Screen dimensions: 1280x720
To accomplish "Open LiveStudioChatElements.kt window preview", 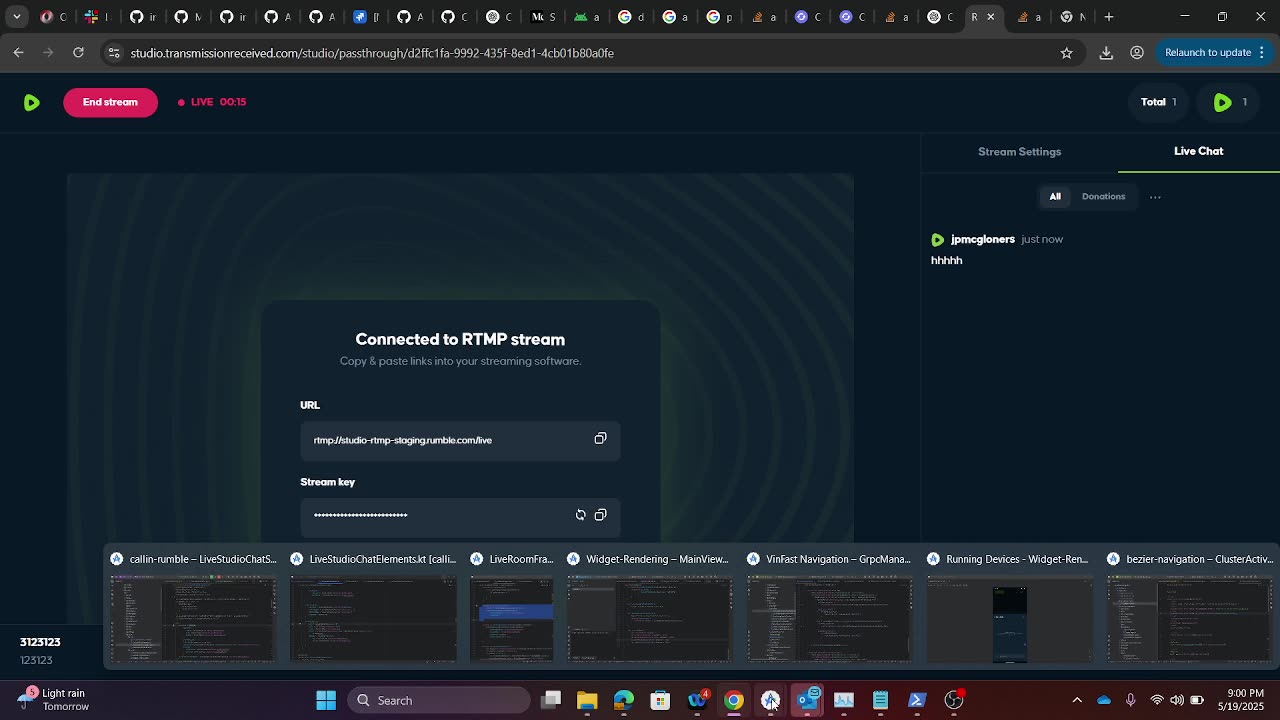I will click(373, 609).
